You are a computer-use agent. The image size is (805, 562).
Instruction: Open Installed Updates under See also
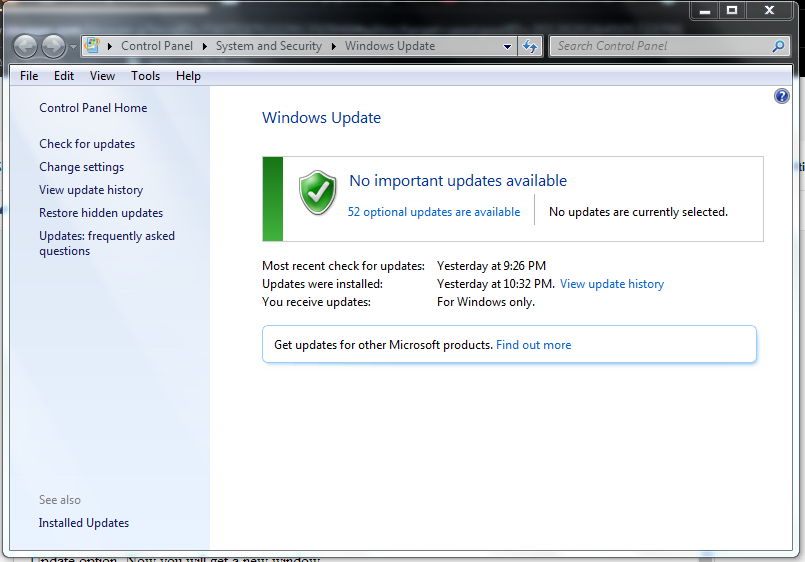click(84, 523)
